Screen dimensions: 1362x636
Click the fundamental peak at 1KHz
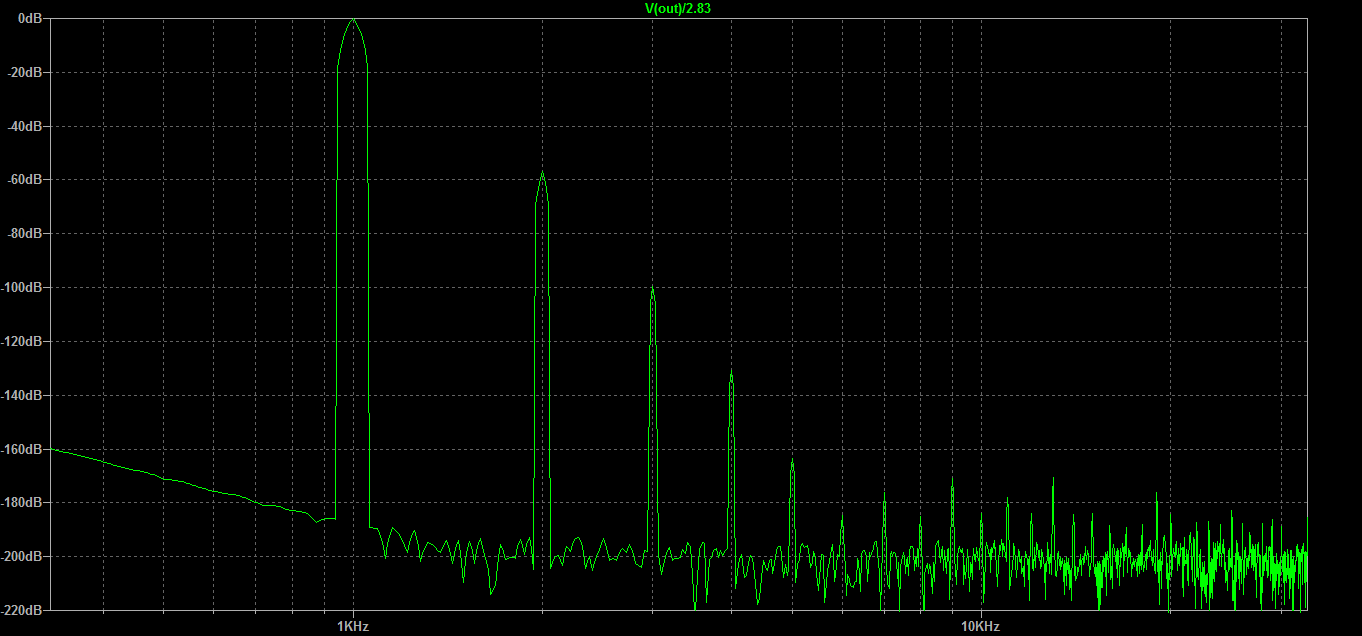tap(353, 20)
